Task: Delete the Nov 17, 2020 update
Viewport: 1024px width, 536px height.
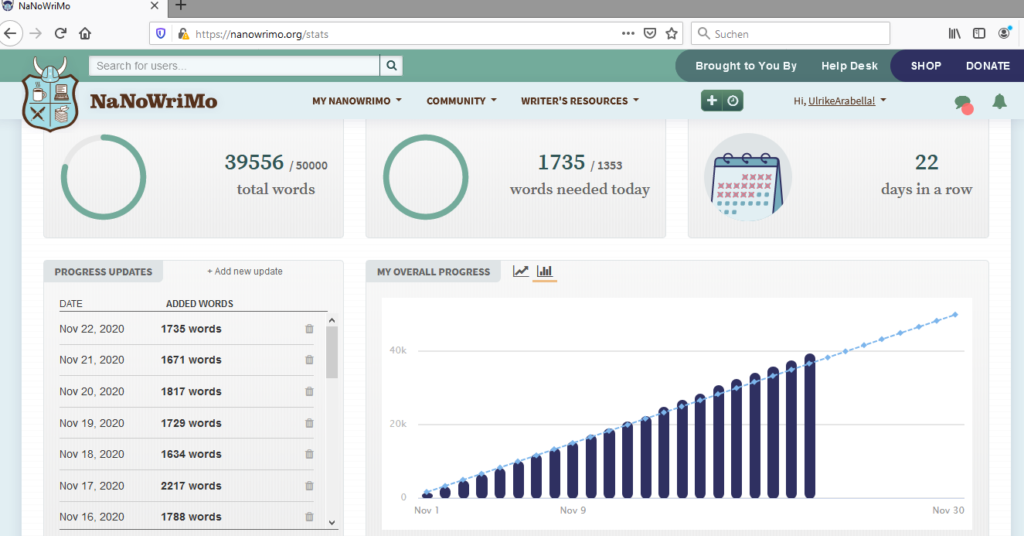Action: pyautogui.click(x=310, y=486)
